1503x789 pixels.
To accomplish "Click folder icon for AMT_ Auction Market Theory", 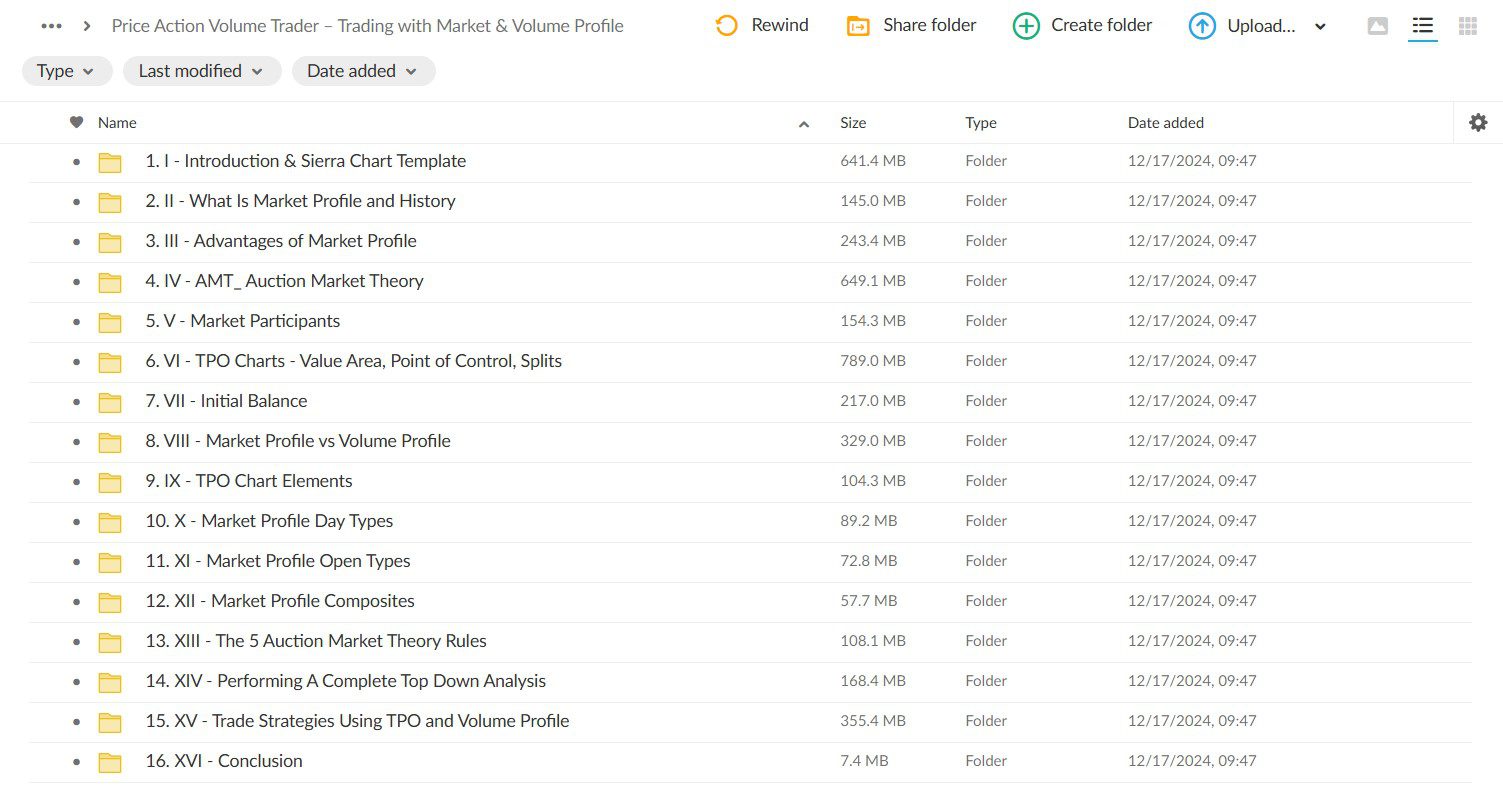I will (110, 282).
